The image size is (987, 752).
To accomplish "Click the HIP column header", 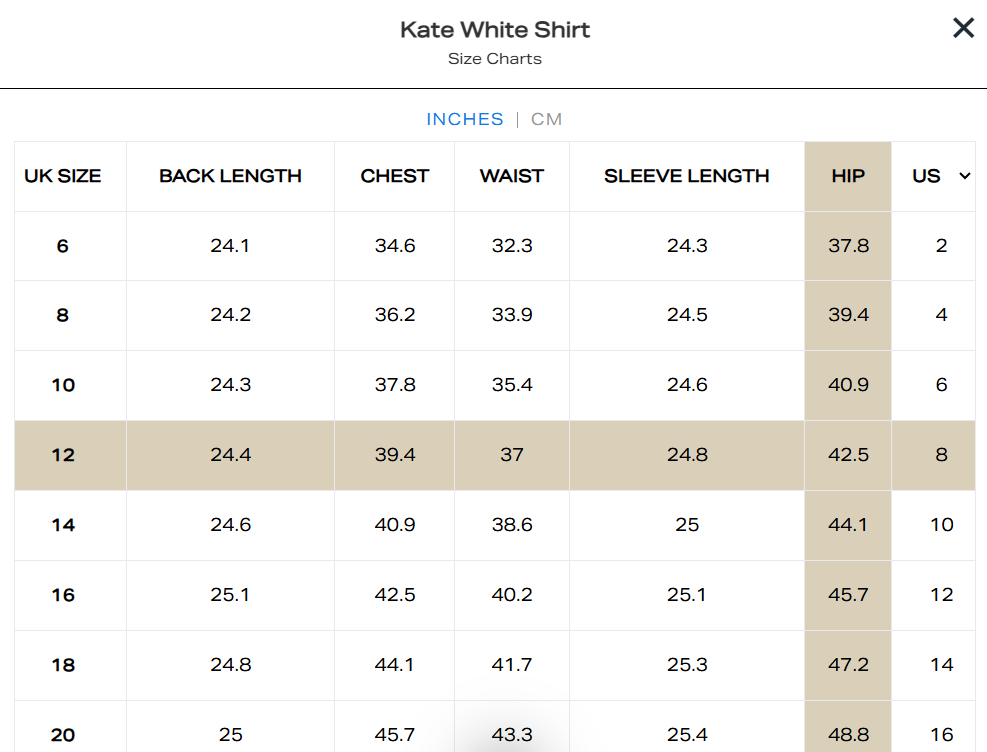I will coord(848,176).
